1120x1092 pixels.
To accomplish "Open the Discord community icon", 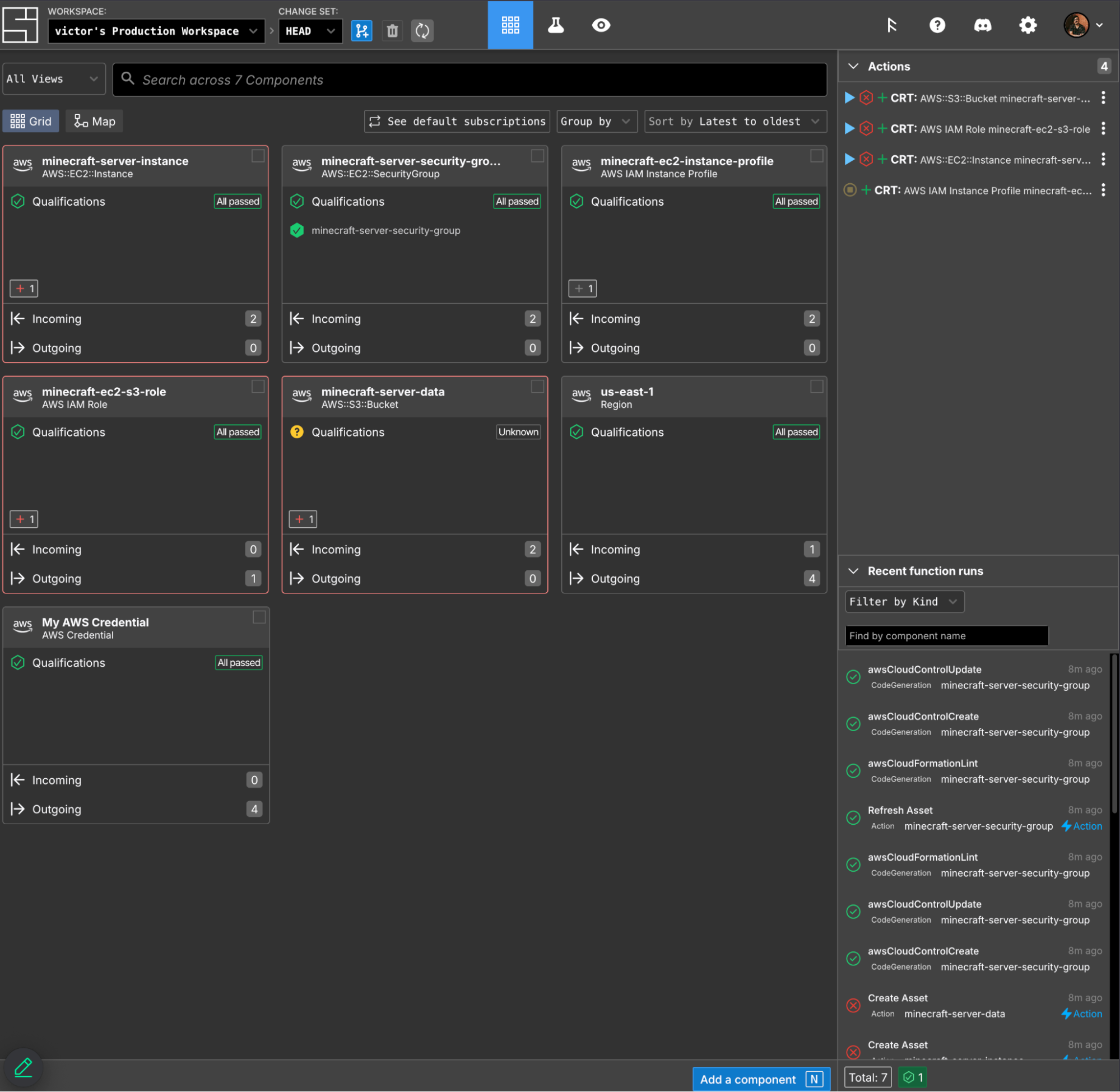I will tap(982, 25).
